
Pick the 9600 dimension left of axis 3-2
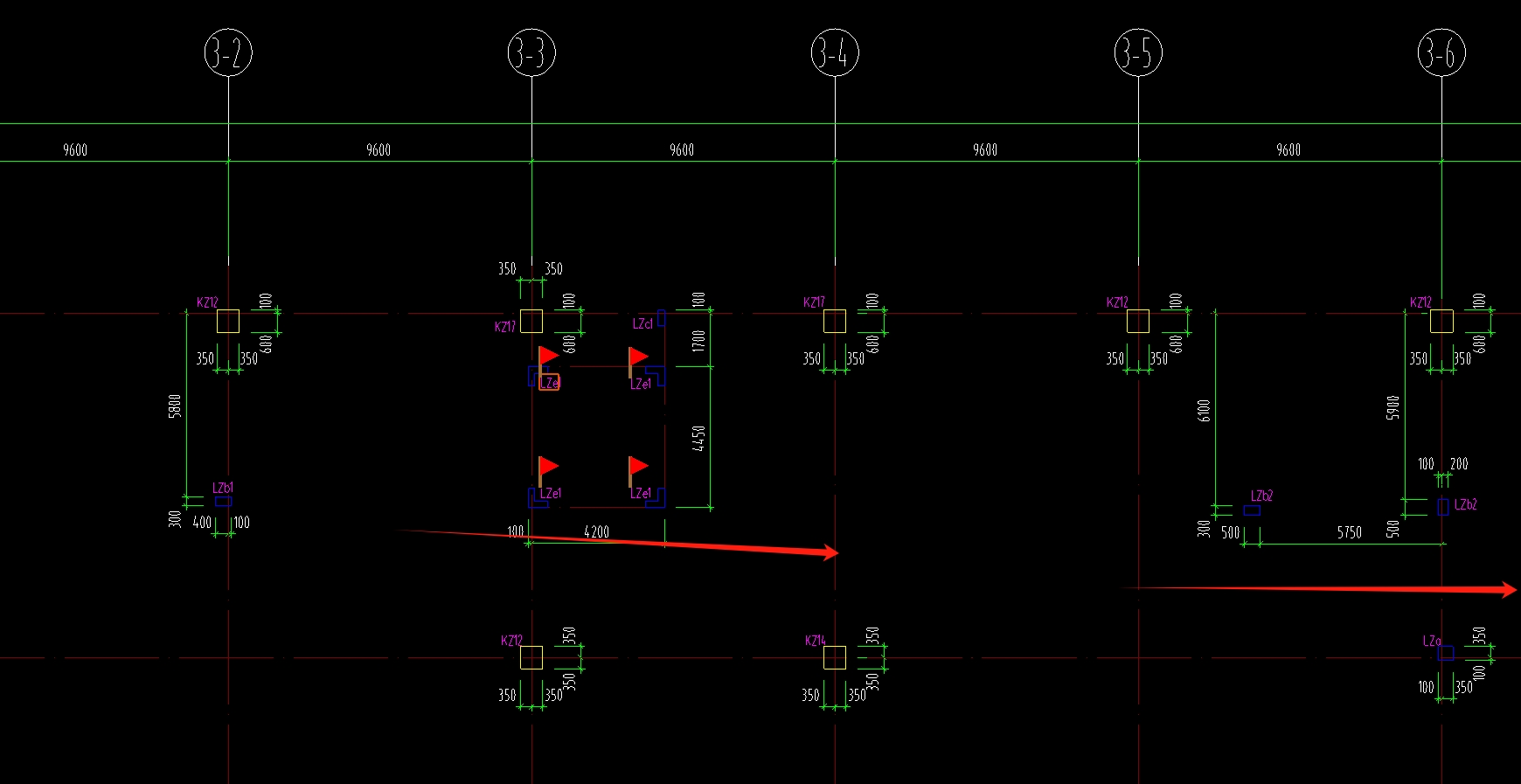tap(75, 150)
